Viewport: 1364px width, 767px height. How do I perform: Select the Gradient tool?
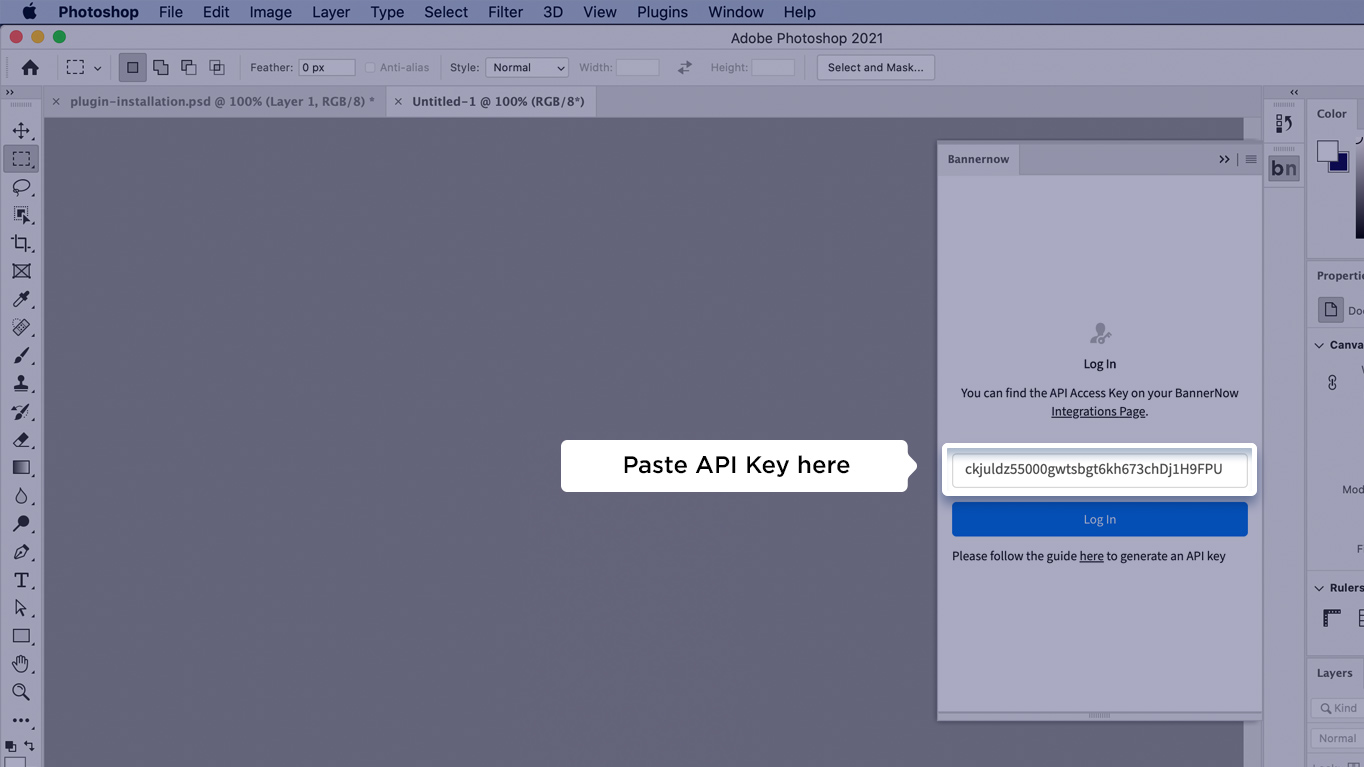[21, 468]
